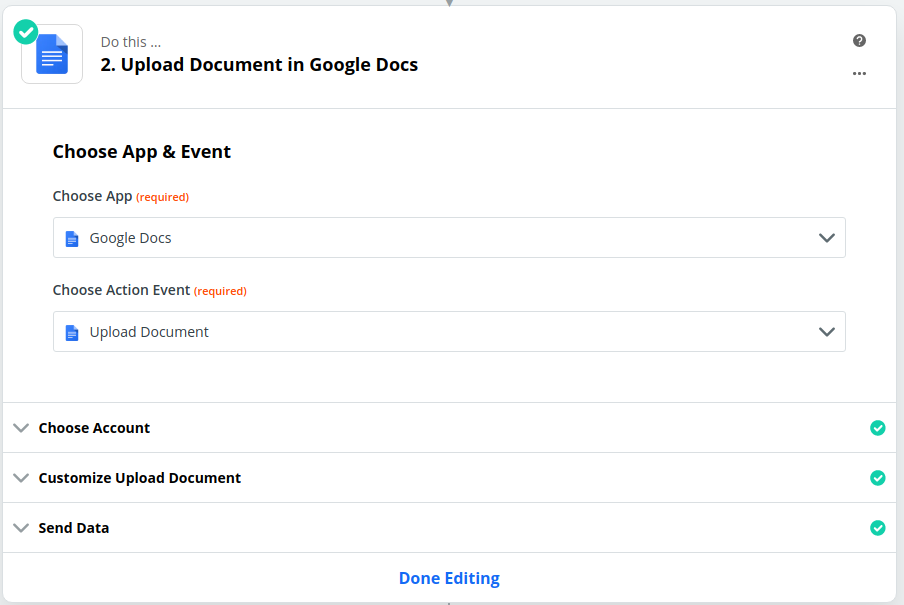
Task: Click the 'Do this ...' label
Action: point(131,42)
